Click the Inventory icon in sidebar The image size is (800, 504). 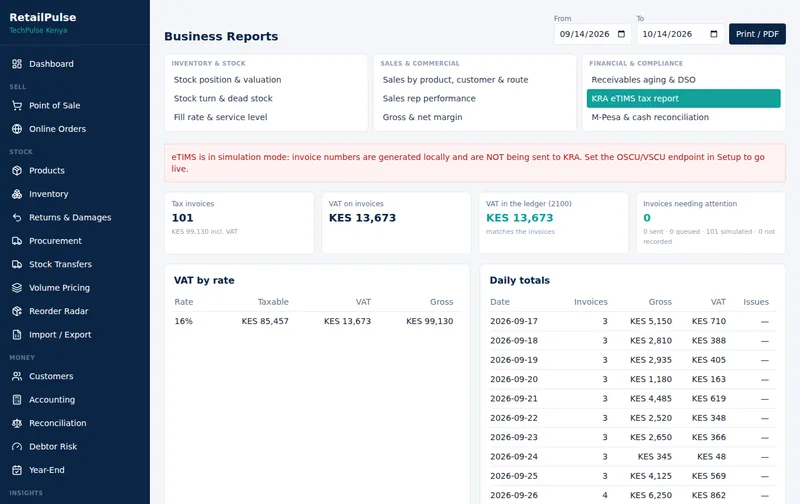pos(17,194)
